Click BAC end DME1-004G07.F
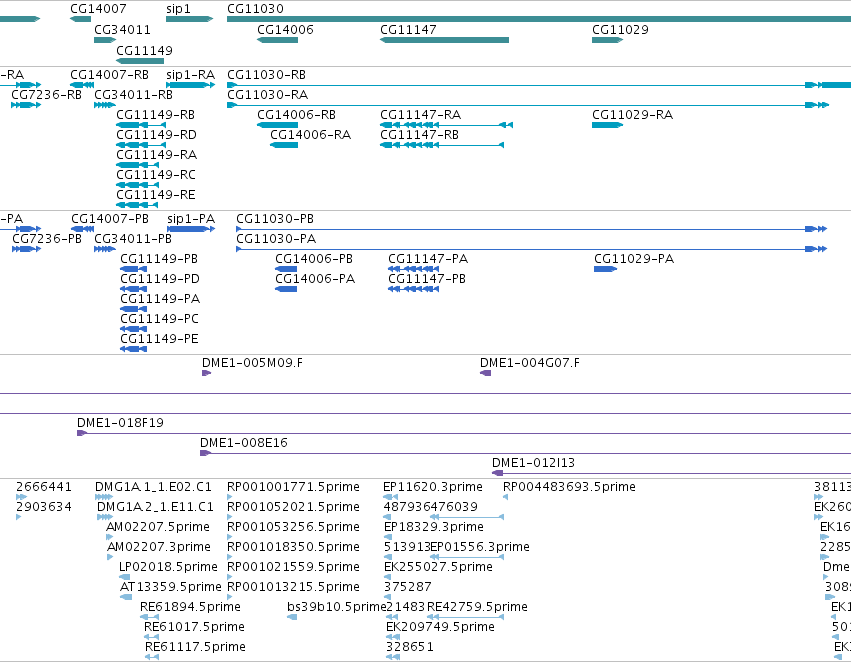This screenshot has width=851, height=662. [x=486, y=373]
